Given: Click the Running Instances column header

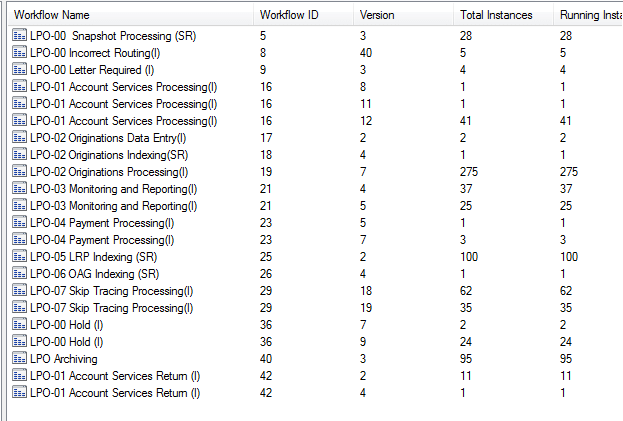Looking at the screenshot, I should [x=588, y=15].
